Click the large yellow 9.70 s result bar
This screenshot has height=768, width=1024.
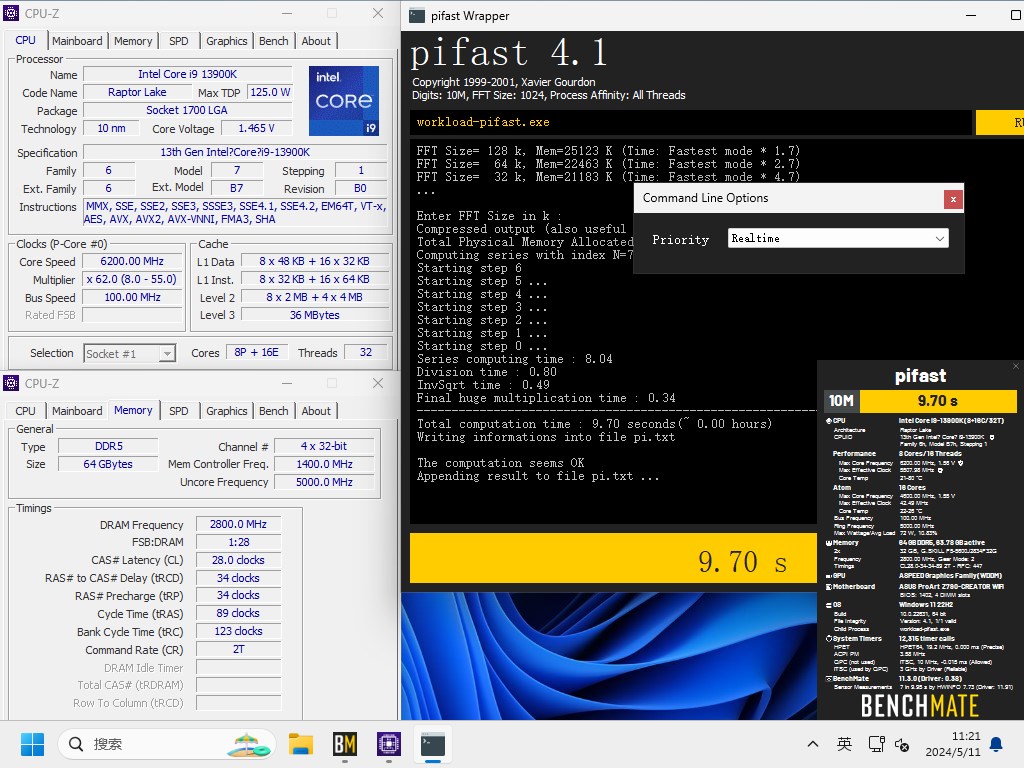point(613,558)
